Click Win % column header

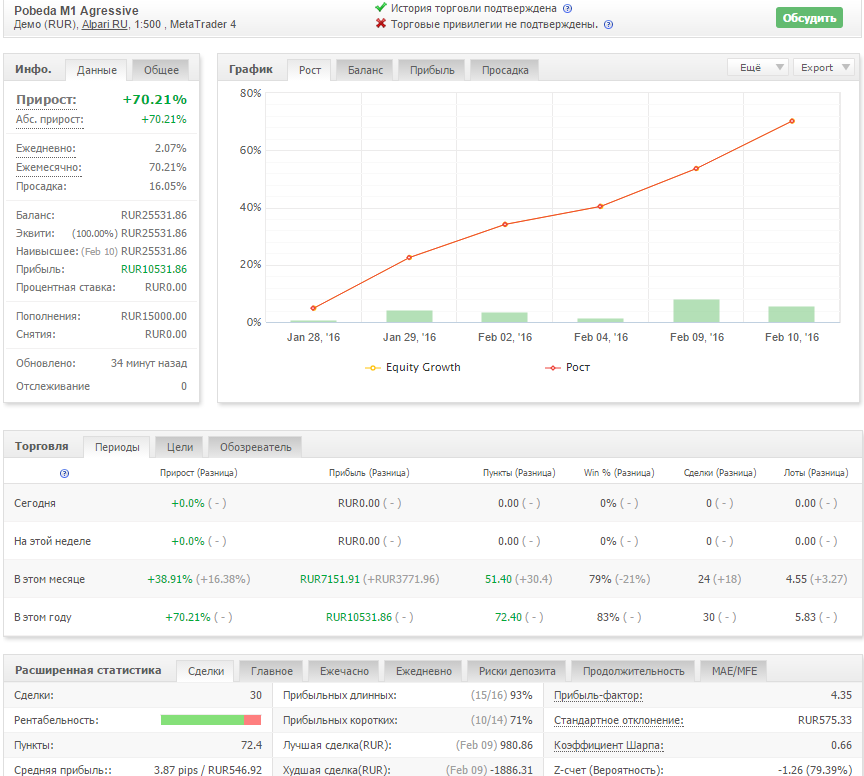tap(619, 473)
